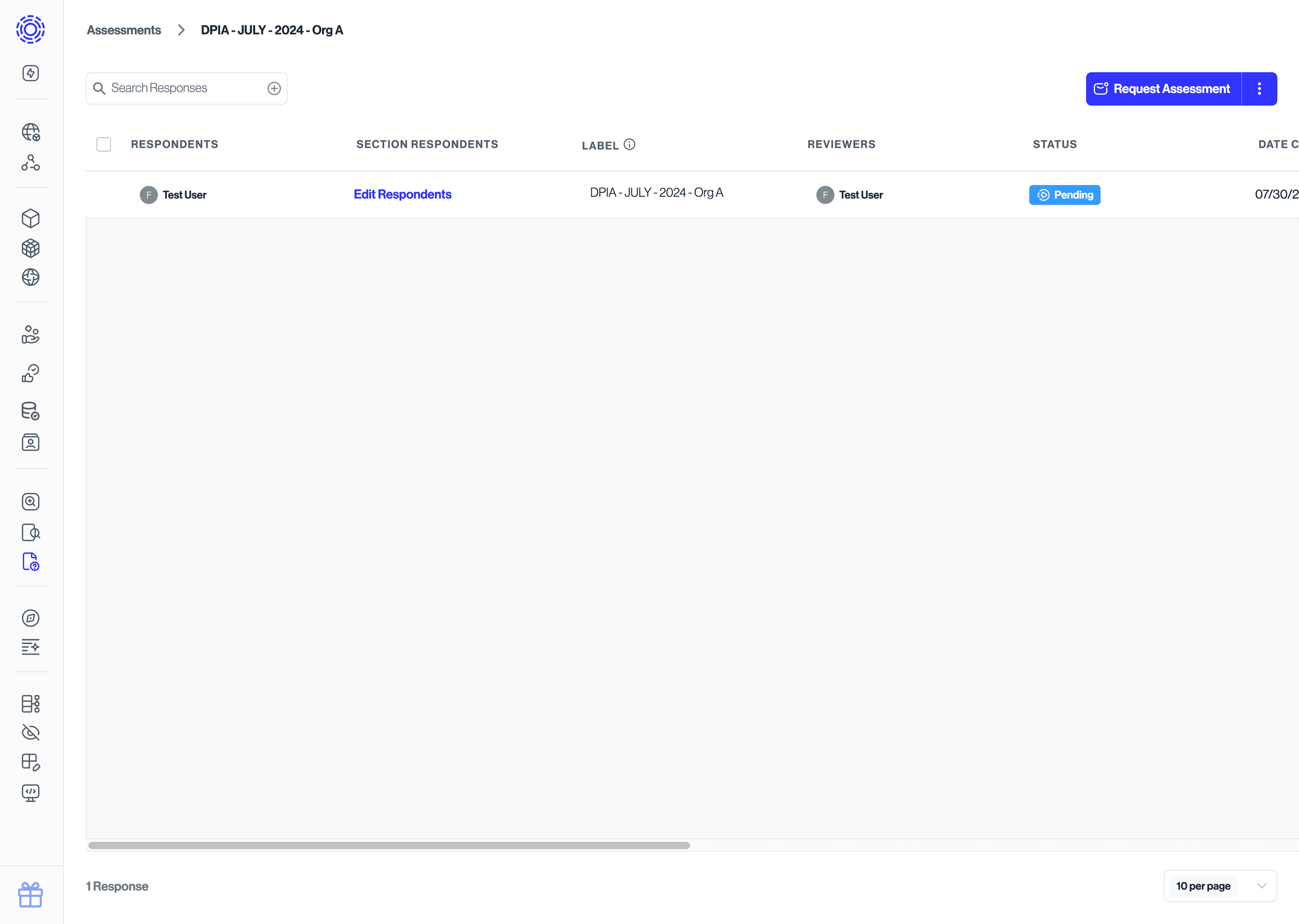Click the Request Assessment button
This screenshot has height=924, width=1299.
1163,89
